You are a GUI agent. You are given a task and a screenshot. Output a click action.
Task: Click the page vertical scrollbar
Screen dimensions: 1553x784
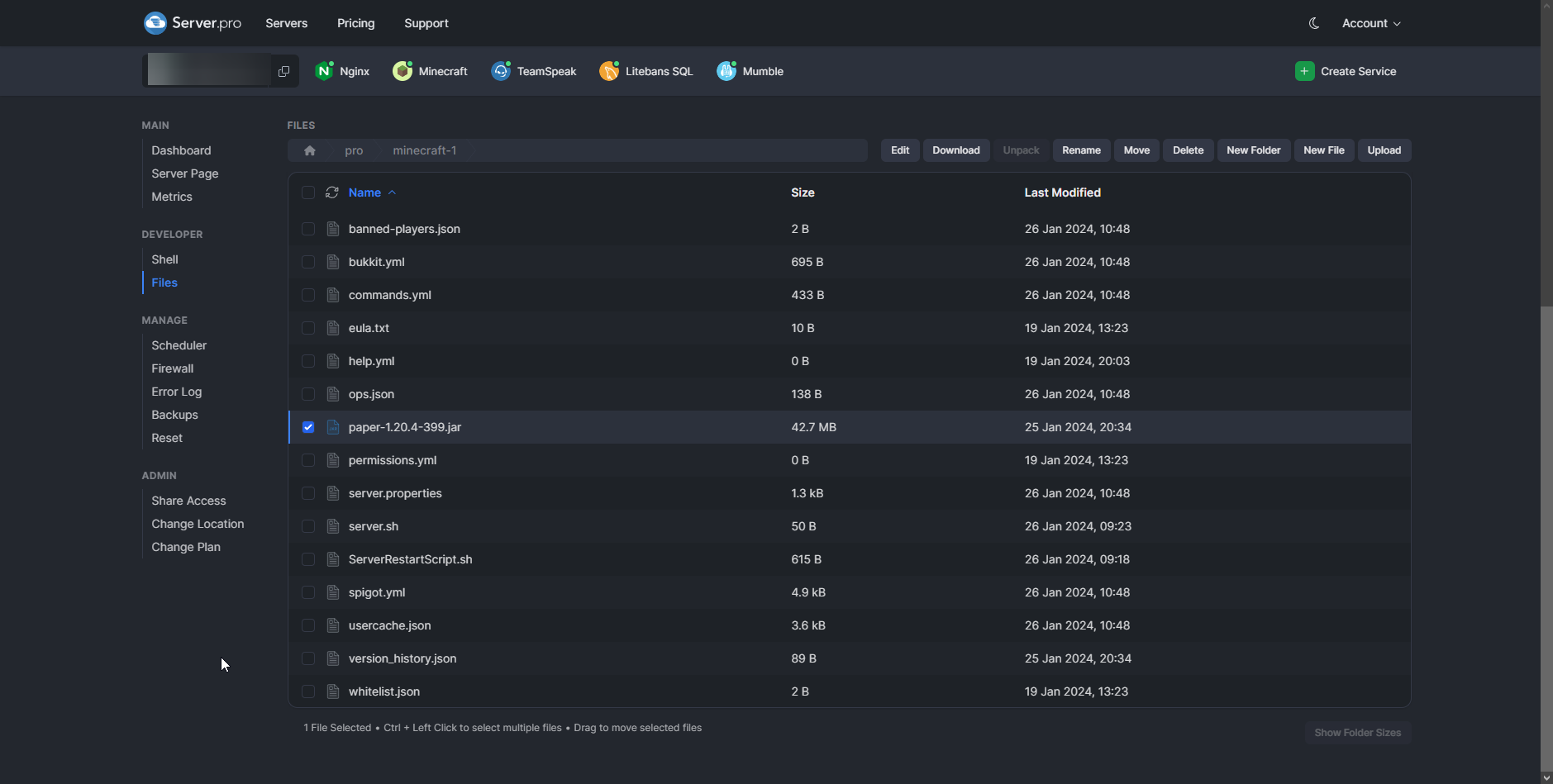pos(1546,537)
